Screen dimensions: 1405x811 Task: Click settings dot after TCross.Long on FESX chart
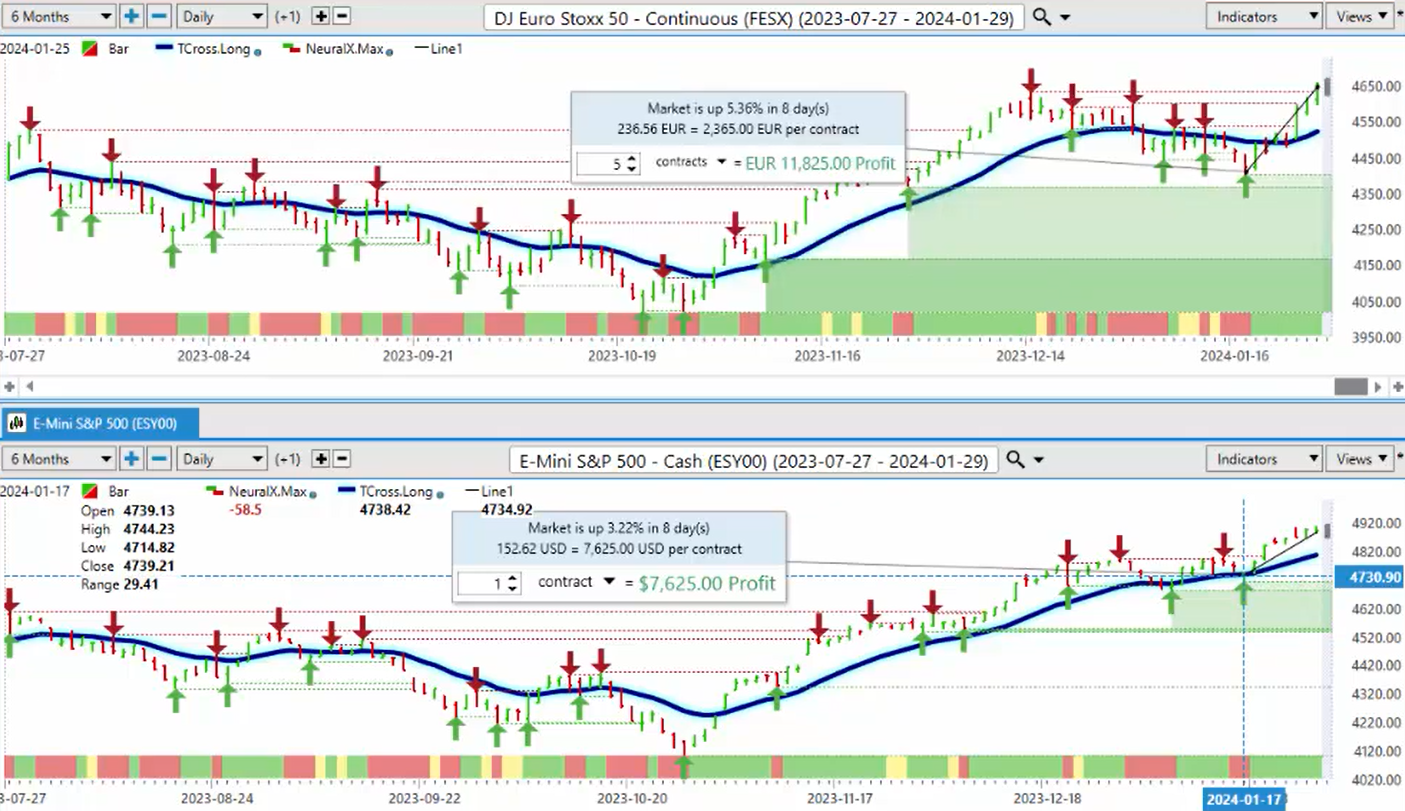[x=258, y=50]
